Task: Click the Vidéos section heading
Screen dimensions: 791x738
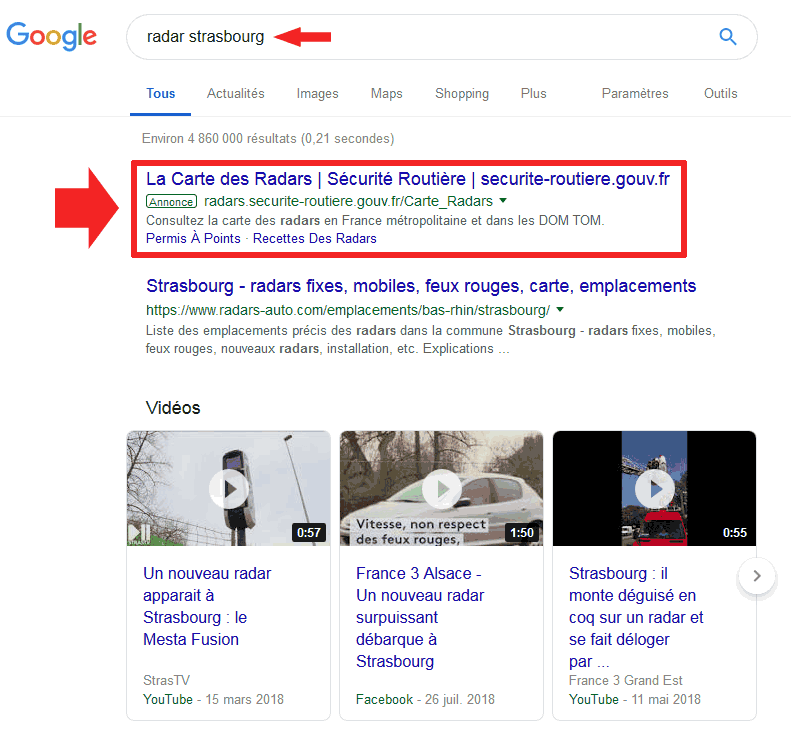Action: click(173, 408)
